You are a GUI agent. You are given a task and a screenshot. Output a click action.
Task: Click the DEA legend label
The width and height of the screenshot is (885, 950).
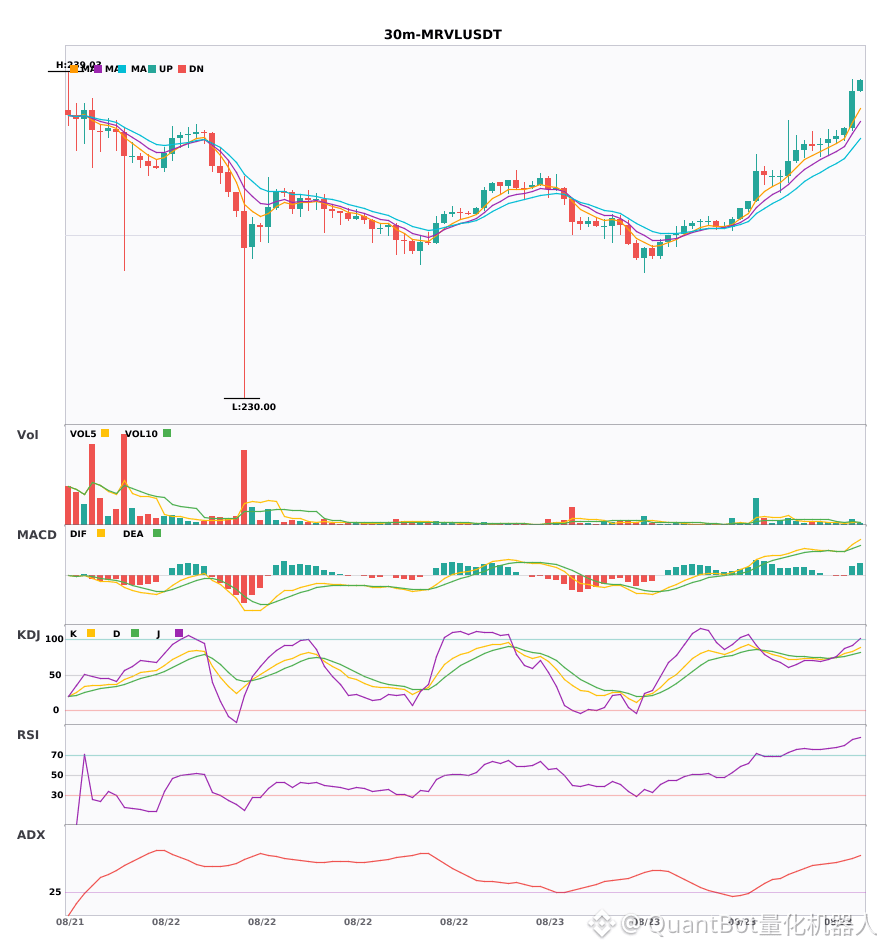tap(133, 534)
